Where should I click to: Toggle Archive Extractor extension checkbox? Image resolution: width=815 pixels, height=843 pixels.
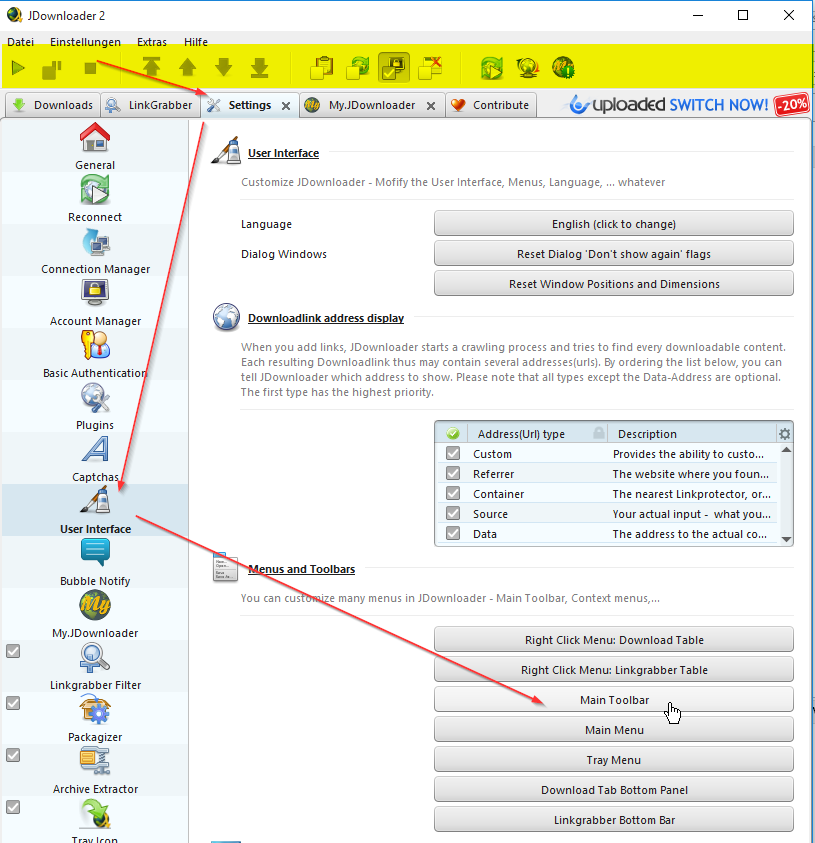[x=13, y=755]
